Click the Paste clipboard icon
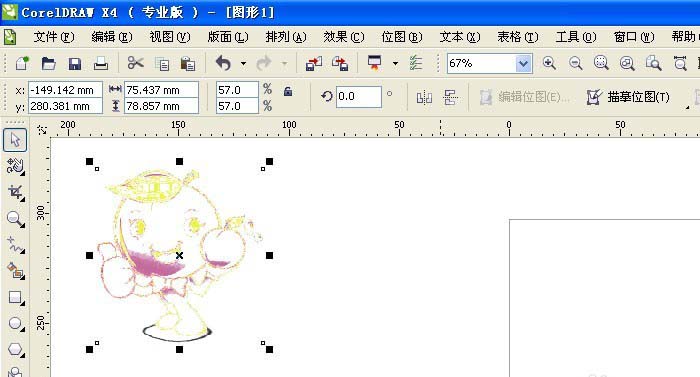The width and height of the screenshot is (700, 377). pos(188,64)
